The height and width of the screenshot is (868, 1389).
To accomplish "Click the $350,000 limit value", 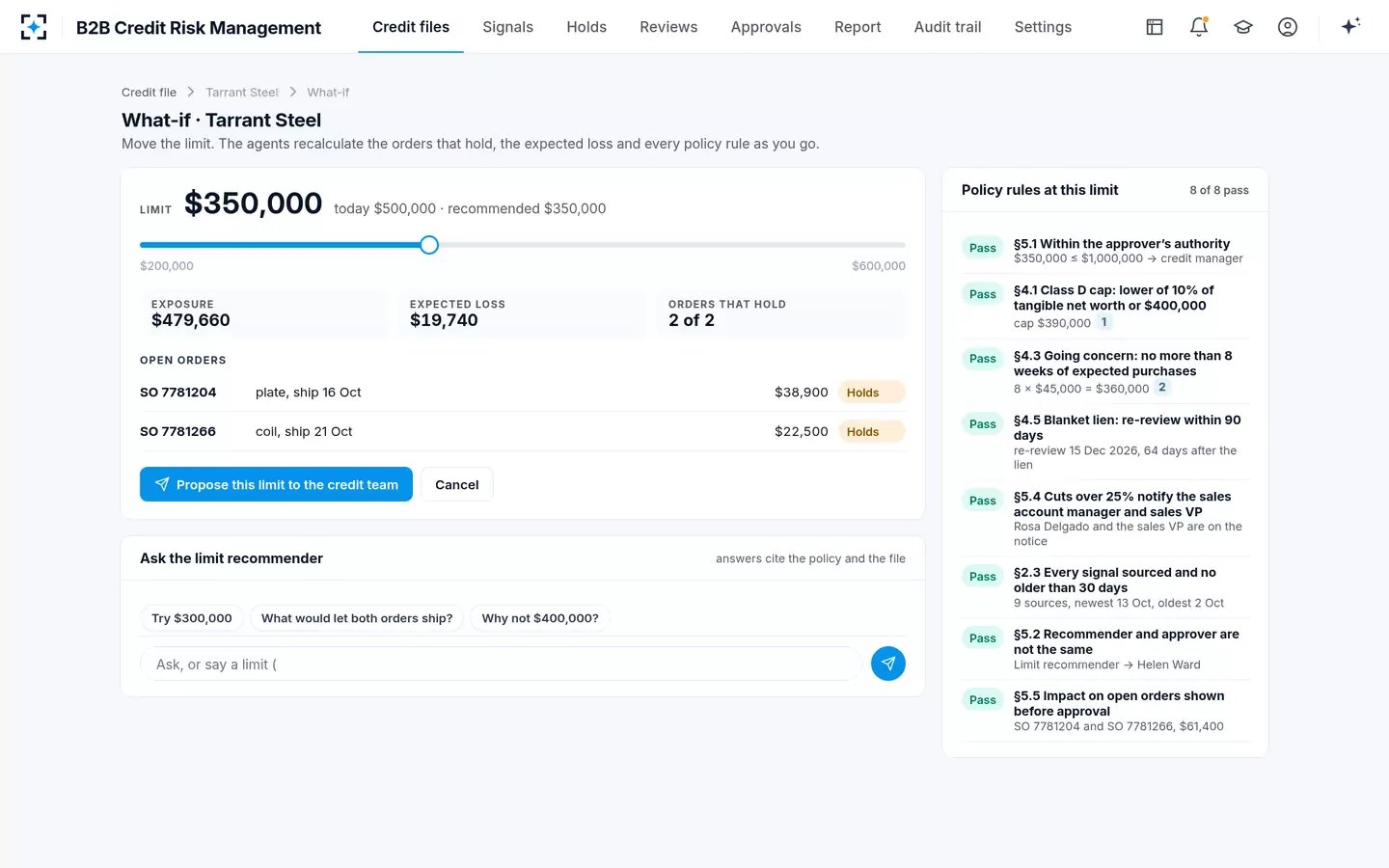I will (253, 203).
